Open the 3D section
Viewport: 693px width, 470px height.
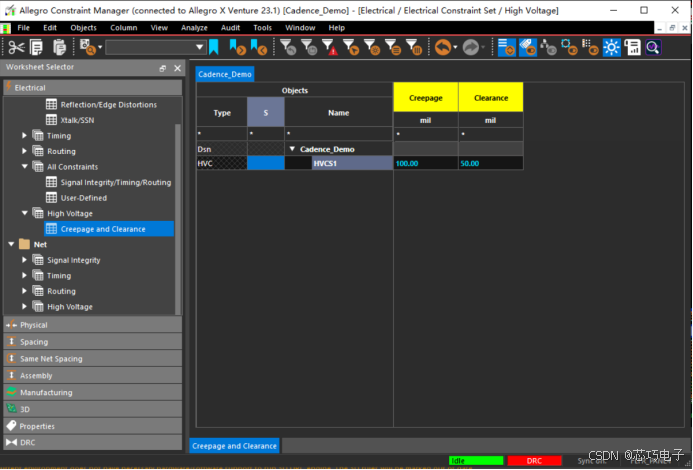[93, 409]
